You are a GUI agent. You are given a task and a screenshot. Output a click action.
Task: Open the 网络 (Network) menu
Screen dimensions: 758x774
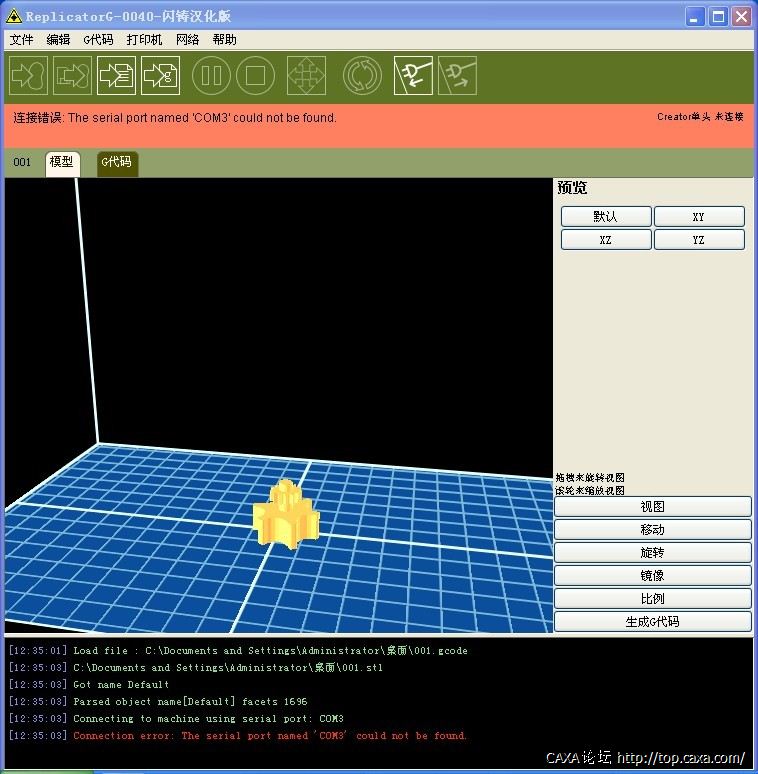click(x=188, y=39)
